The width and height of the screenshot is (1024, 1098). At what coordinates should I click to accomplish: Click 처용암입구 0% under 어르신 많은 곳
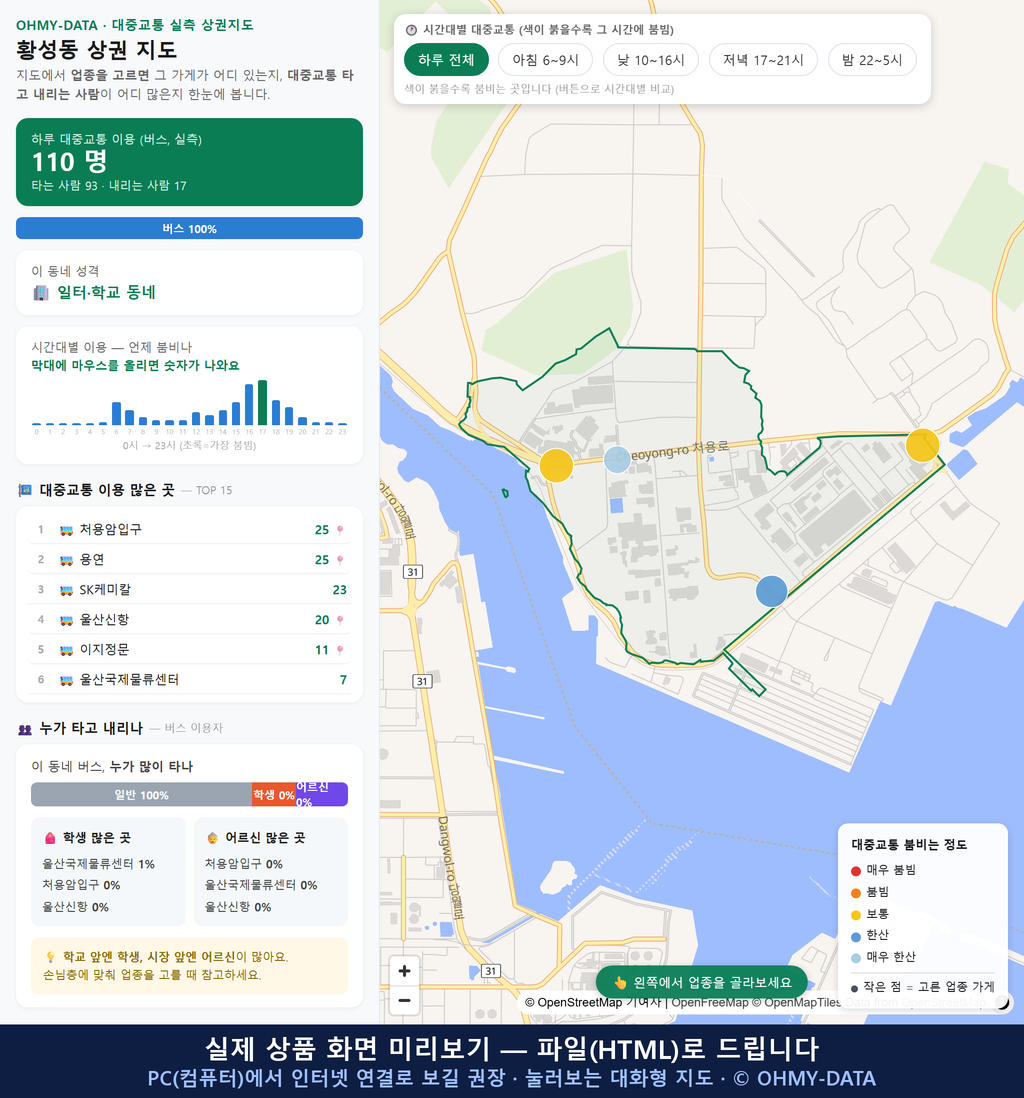coord(244,864)
